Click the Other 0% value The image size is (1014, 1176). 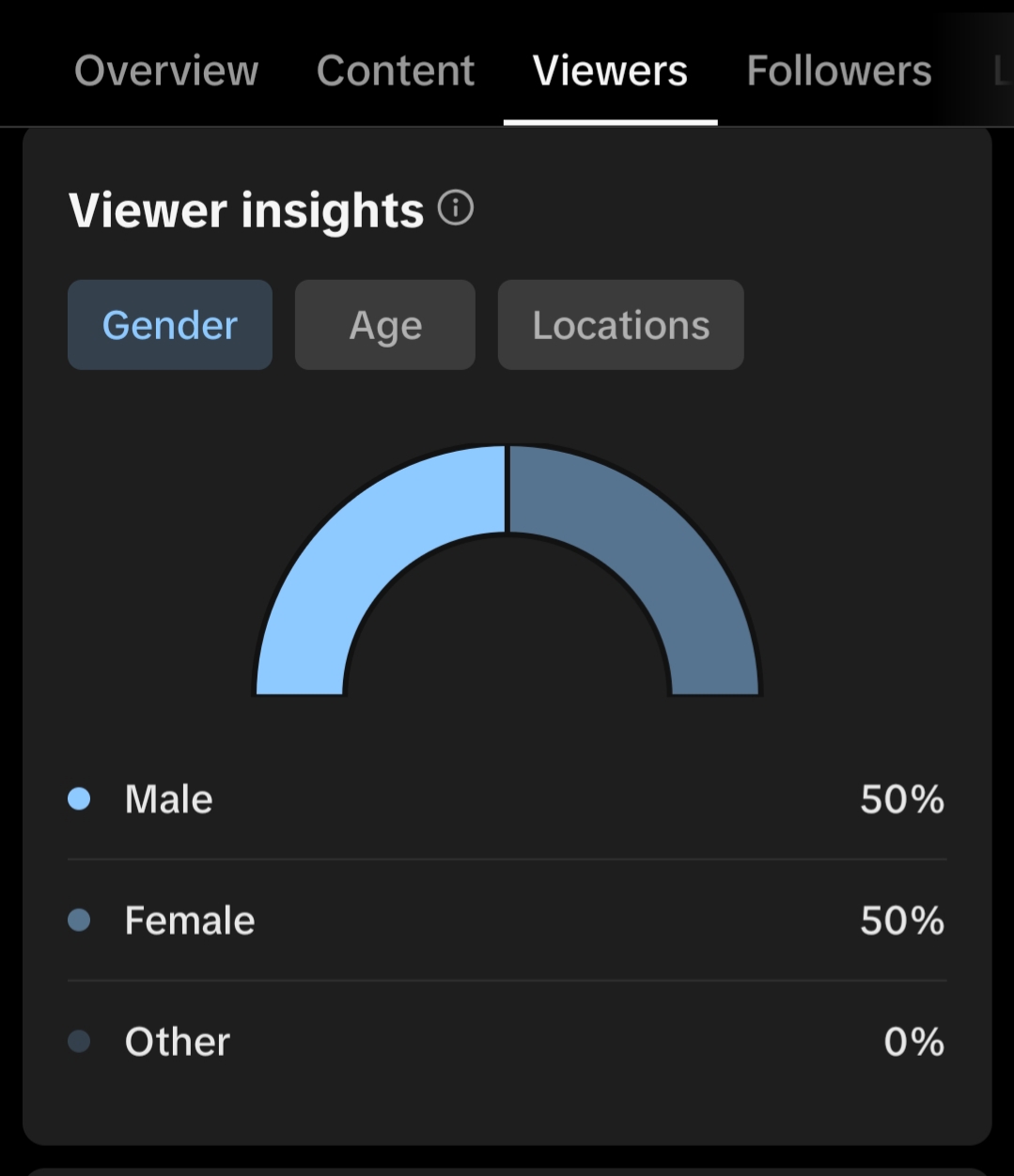point(914,1042)
